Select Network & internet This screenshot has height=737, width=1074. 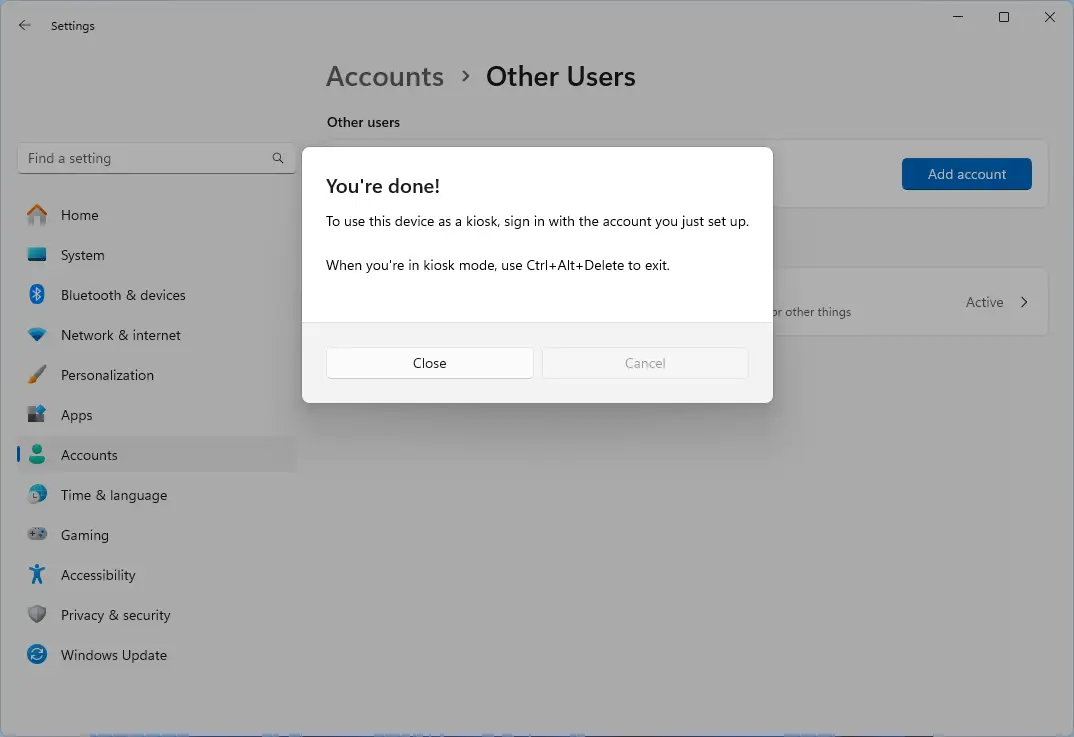tap(157, 335)
